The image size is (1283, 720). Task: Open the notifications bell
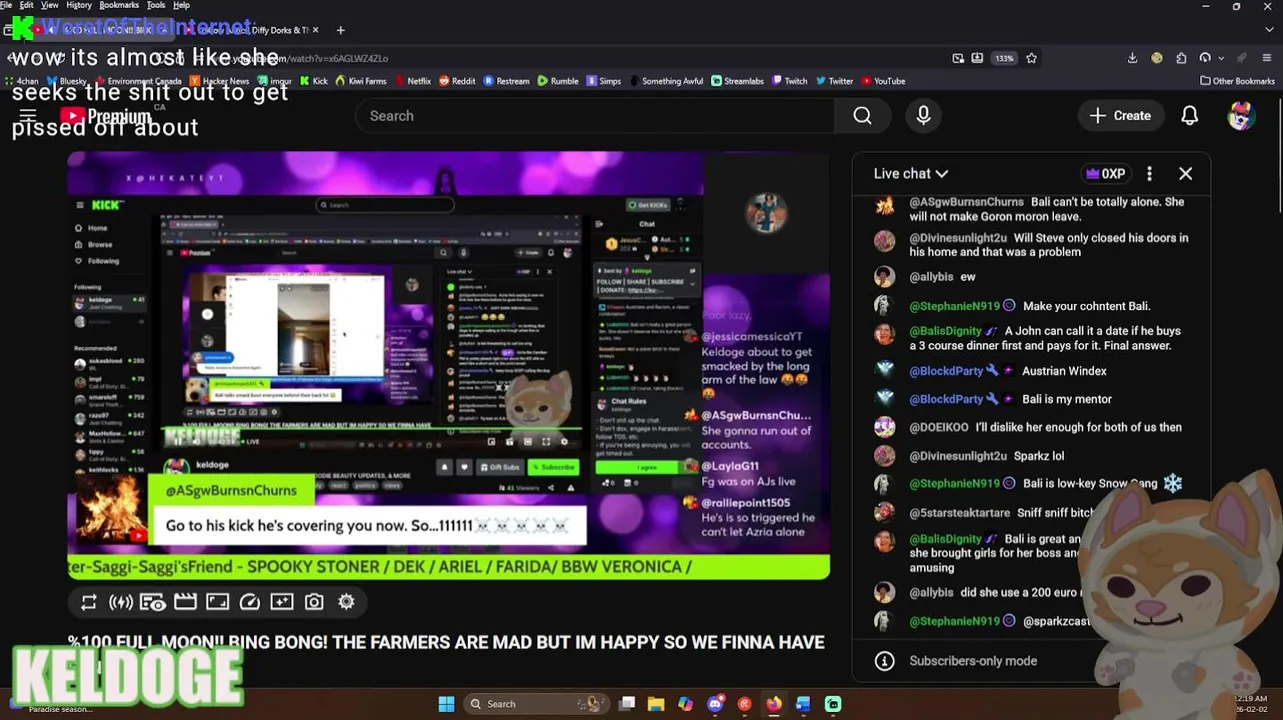pyautogui.click(x=1189, y=116)
